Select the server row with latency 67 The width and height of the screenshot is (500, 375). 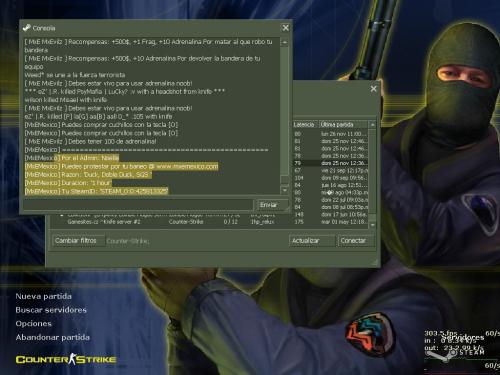pos(330,171)
